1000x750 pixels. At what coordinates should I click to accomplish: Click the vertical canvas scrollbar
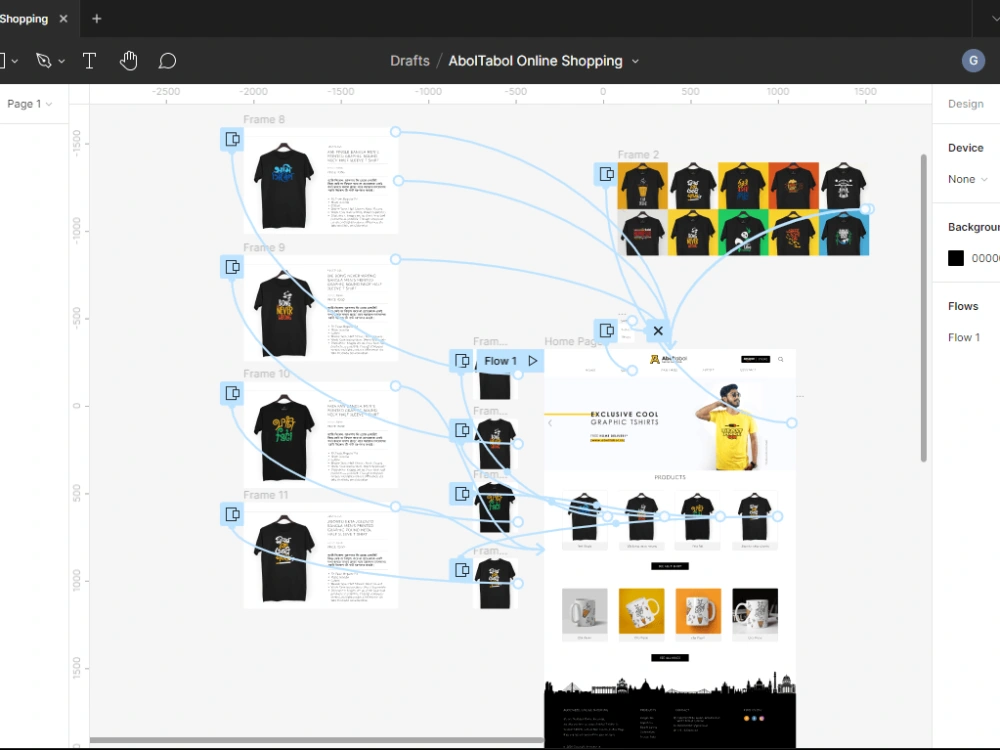click(923, 307)
